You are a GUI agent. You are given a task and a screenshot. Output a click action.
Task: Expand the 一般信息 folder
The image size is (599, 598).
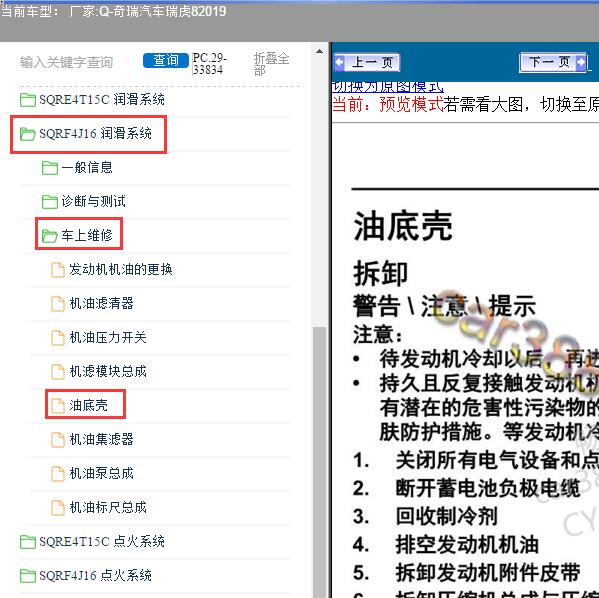tap(87, 167)
